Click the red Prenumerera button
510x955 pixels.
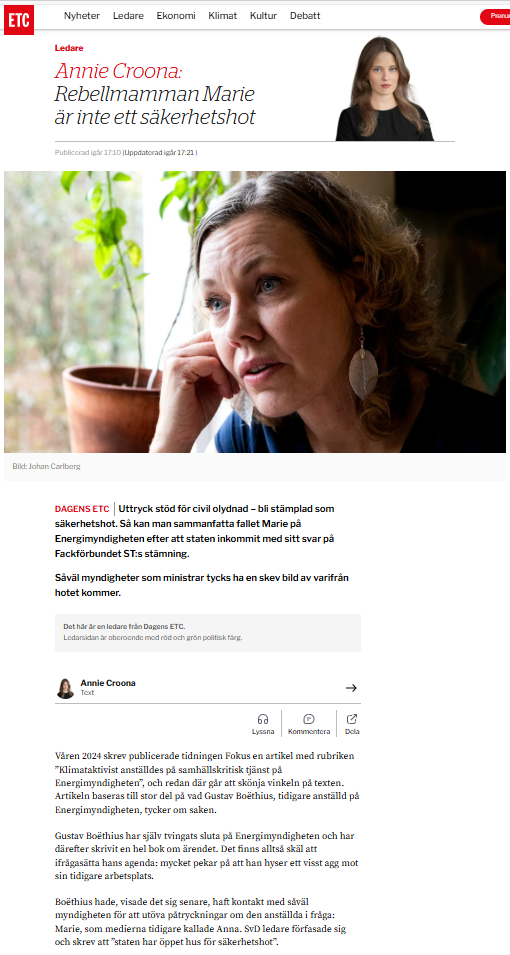coord(495,16)
